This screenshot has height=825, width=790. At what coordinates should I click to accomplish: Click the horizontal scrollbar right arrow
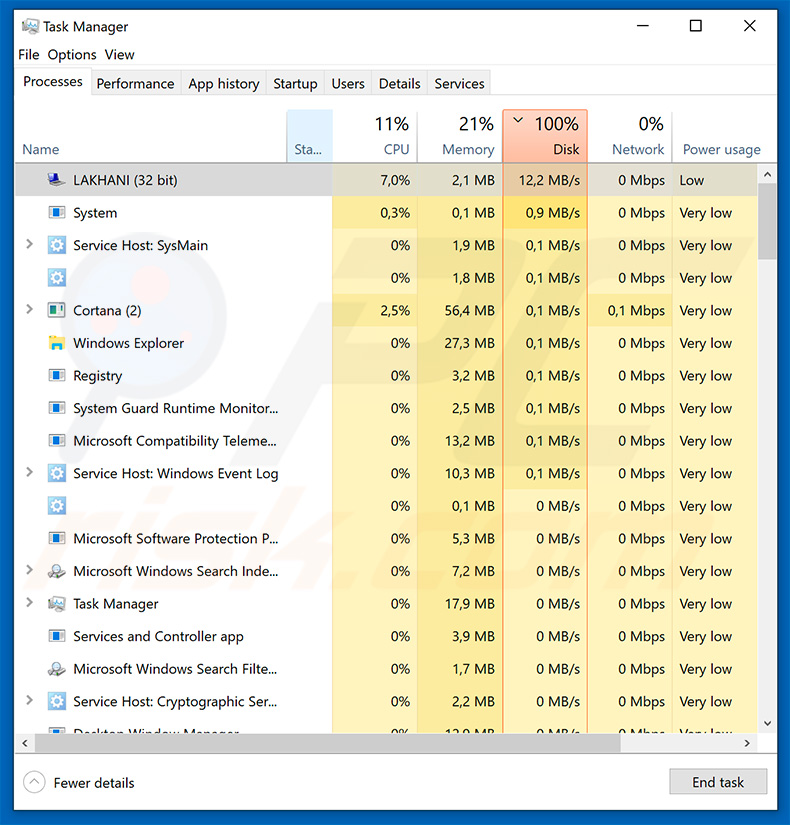pyautogui.click(x=747, y=743)
